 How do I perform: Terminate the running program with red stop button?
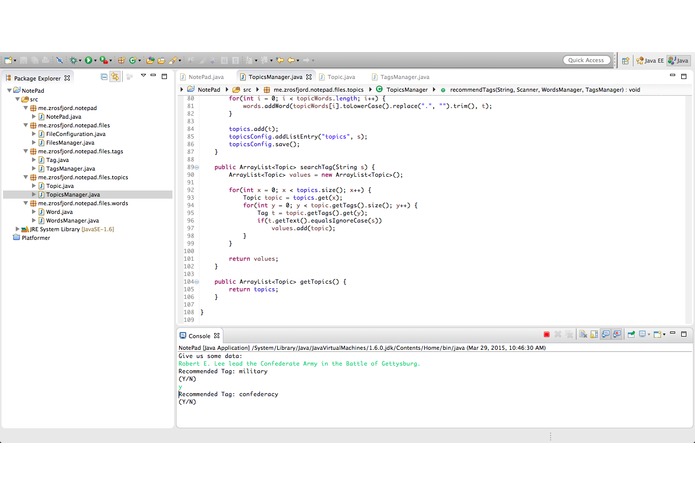[547, 335]
